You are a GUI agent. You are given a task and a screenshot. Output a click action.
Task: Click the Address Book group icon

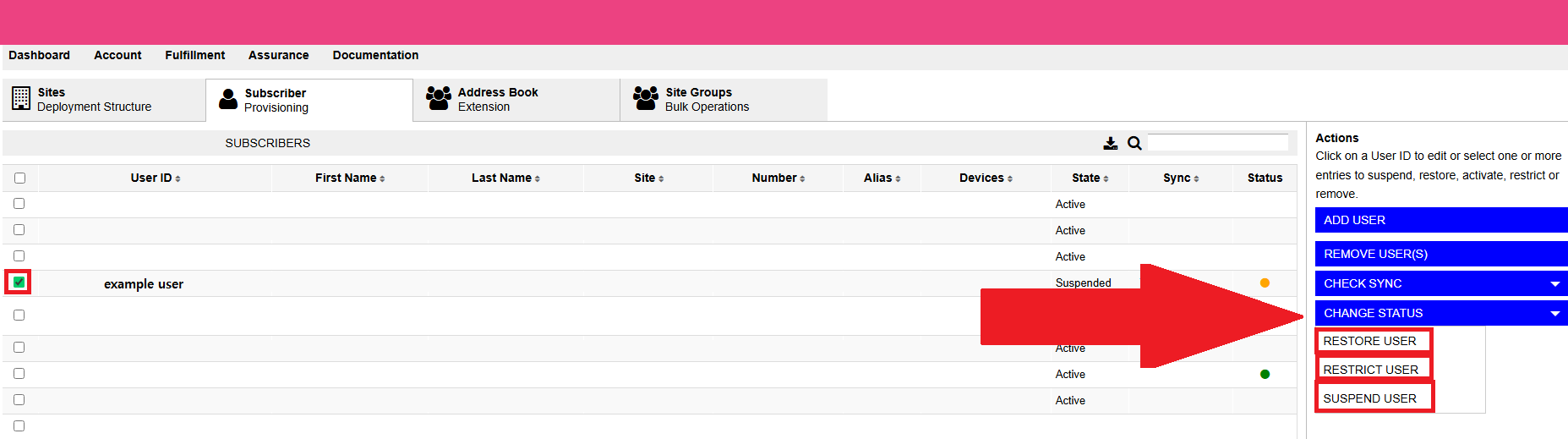[438, 99]
